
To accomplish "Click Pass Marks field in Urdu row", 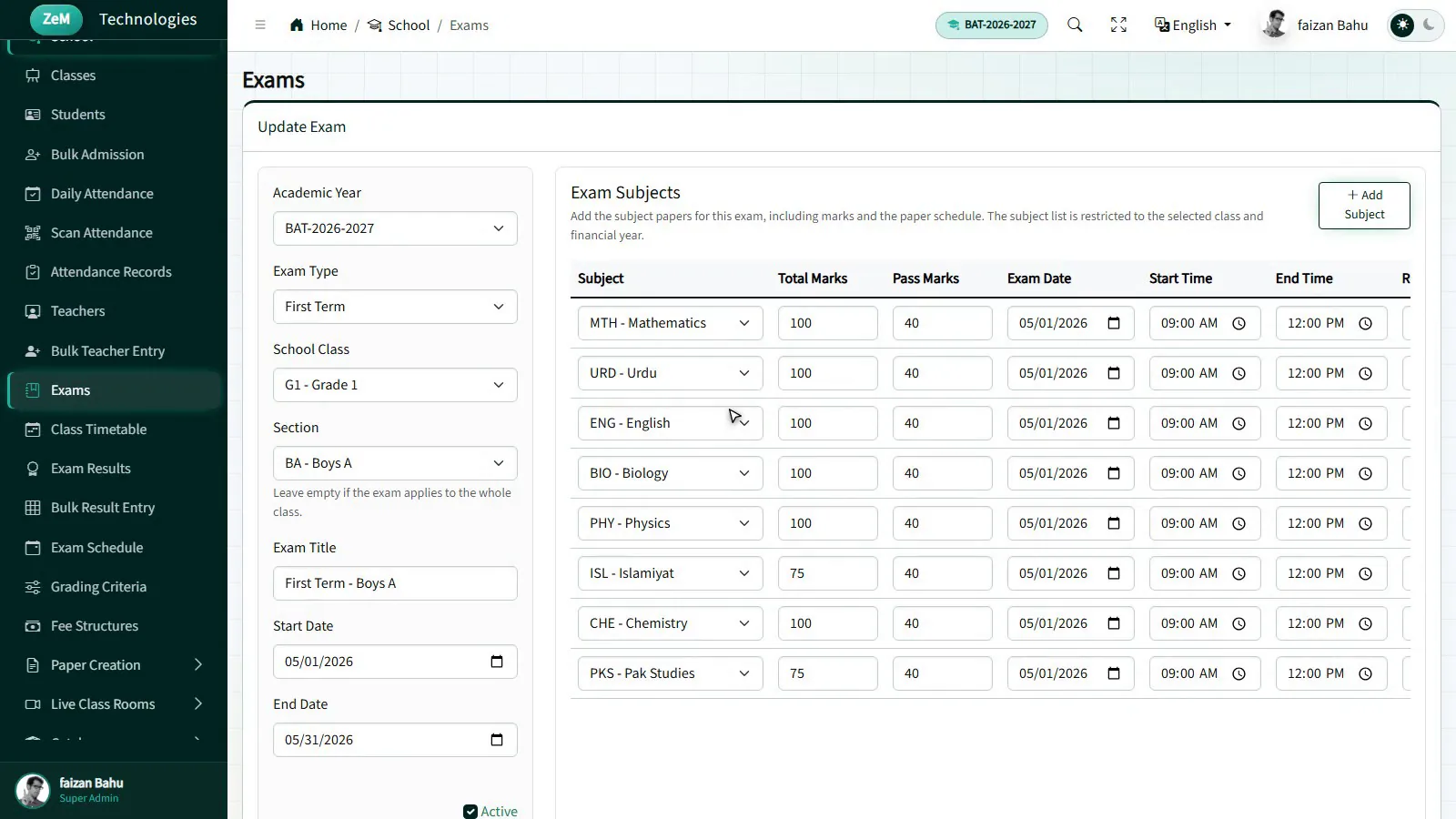I will (x=942, y=373).
